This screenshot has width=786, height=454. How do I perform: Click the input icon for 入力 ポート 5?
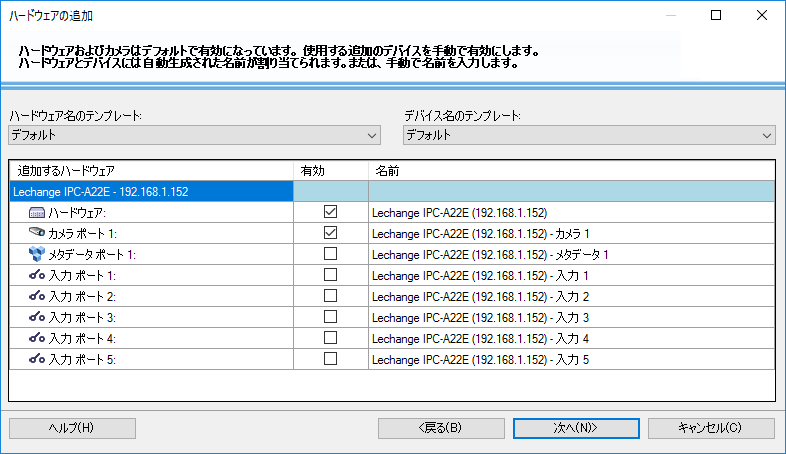[37, 359]
